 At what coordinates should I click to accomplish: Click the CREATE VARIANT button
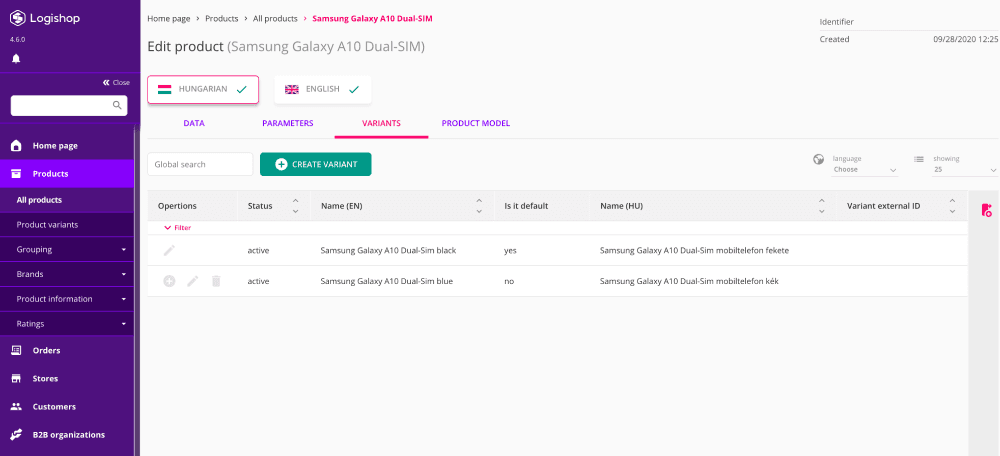[316, 164]
